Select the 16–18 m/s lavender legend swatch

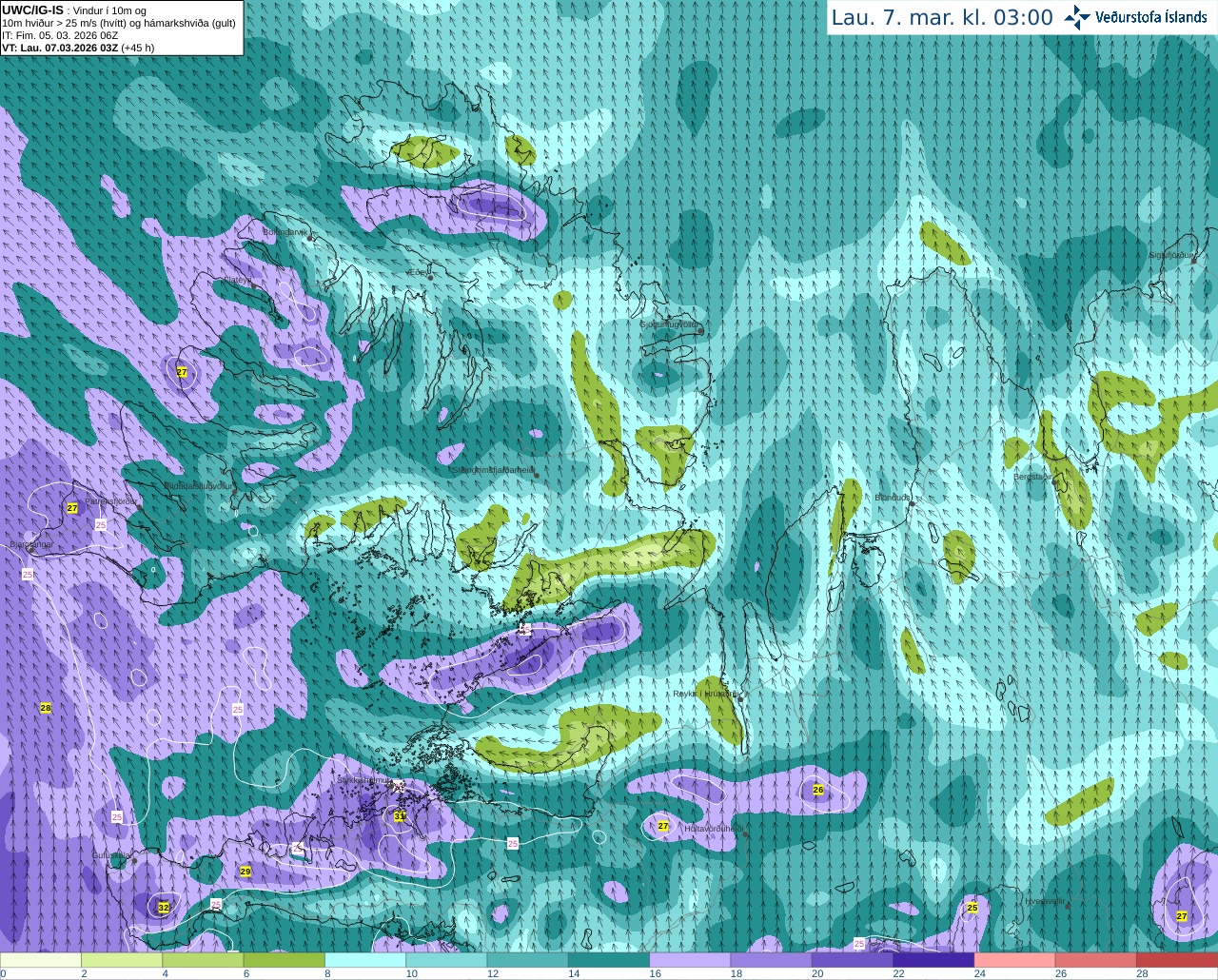[690, 960]
